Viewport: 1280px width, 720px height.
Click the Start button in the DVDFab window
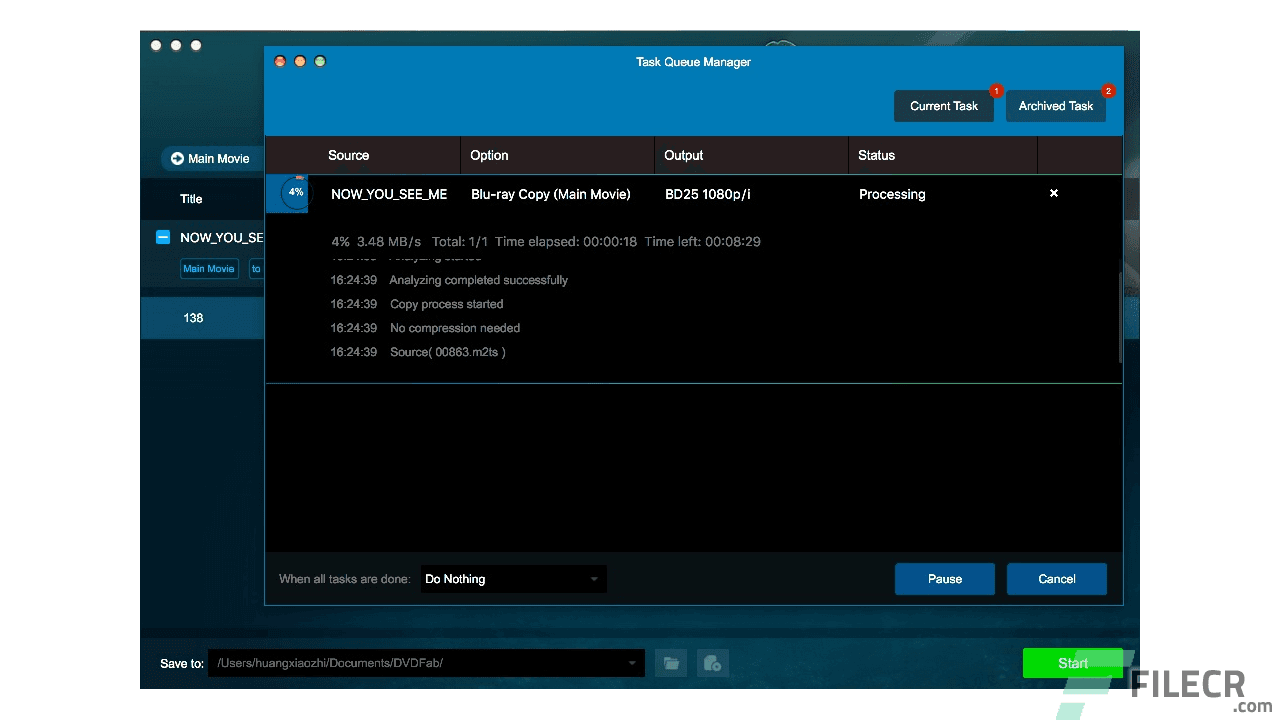pos(1072,663)
